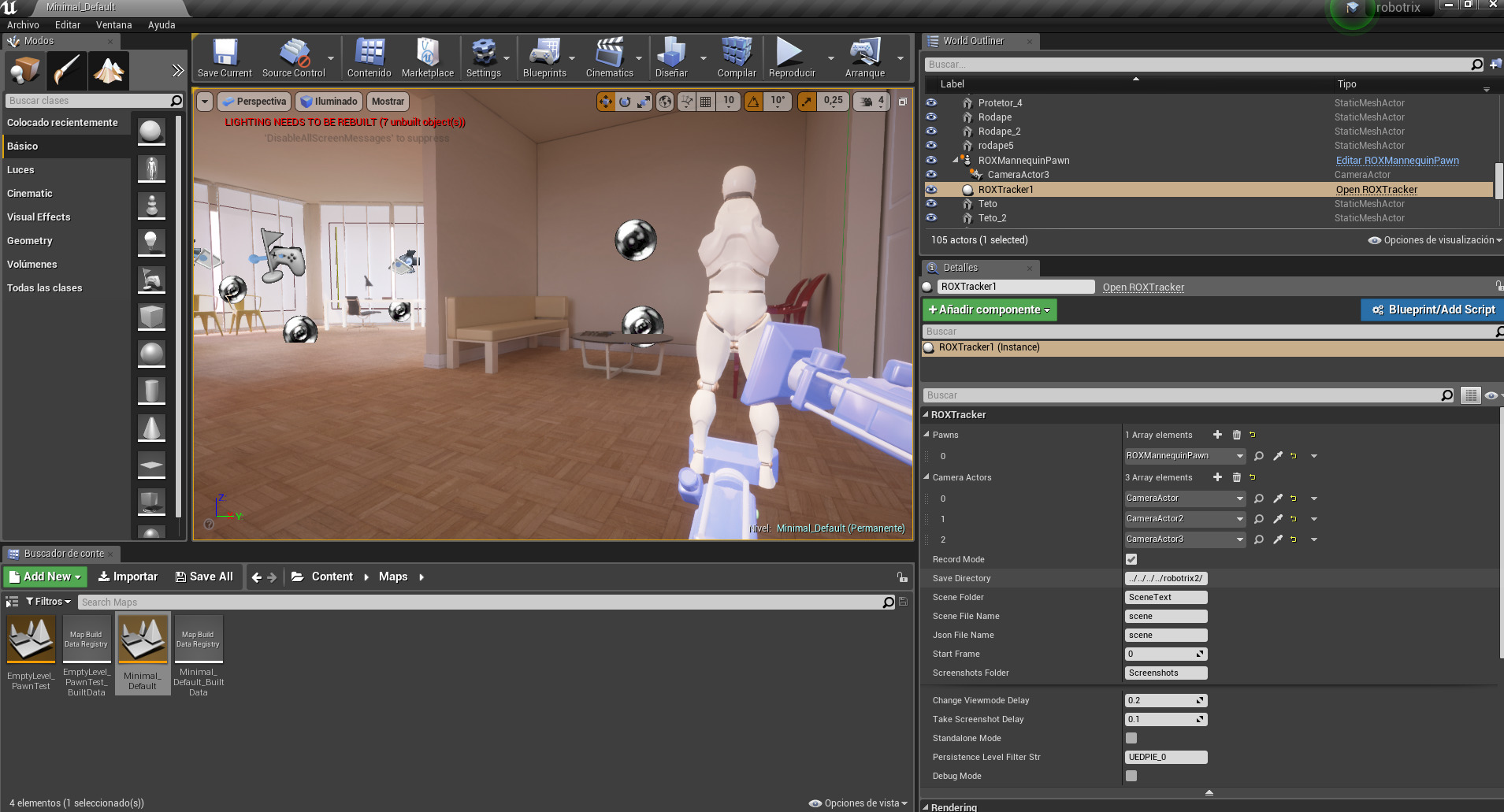Open the Filtros filter dropdown
The width and height of the screenshot is (1504, 812).
[x=48, y=602]
